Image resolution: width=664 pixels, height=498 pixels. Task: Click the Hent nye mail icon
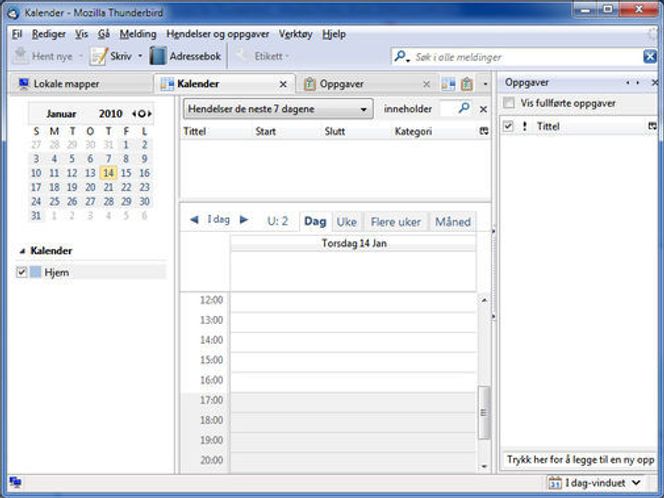click(x=20, y=56)
